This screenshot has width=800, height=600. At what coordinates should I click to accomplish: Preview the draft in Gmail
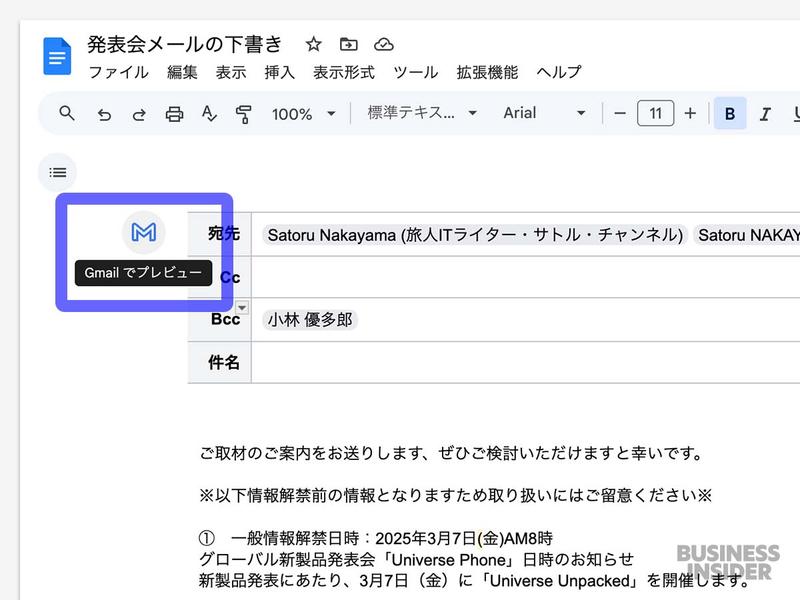[143, 233]
